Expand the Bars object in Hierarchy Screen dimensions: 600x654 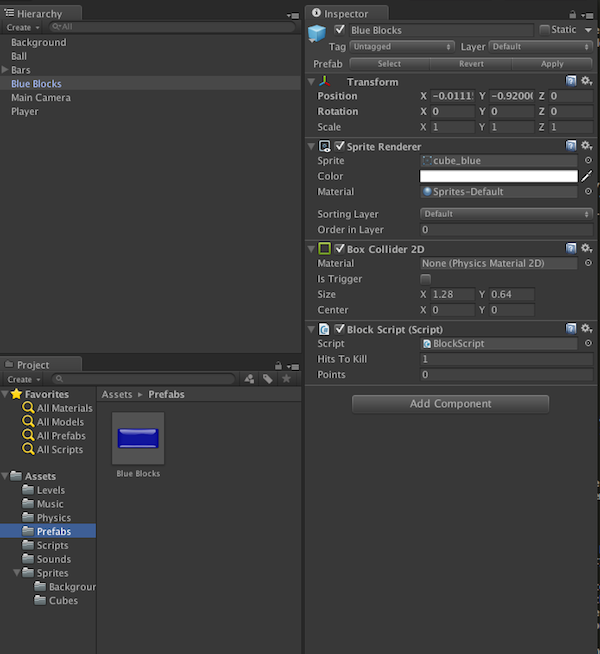pos(5,69)
